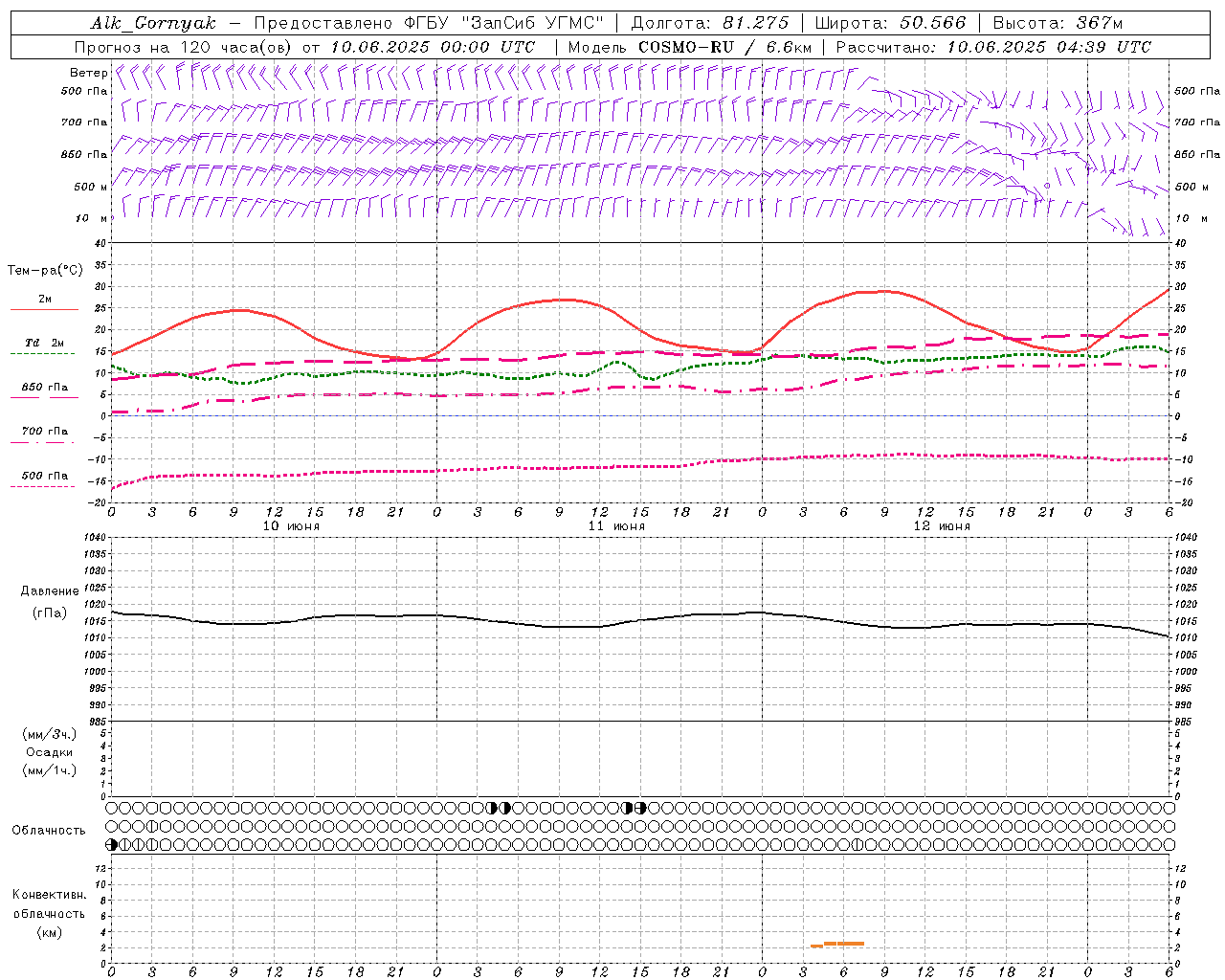Click the computed time 10.06.2025 04:39 UTC
1225x980 pixels.
click(x=1048, y=47)
